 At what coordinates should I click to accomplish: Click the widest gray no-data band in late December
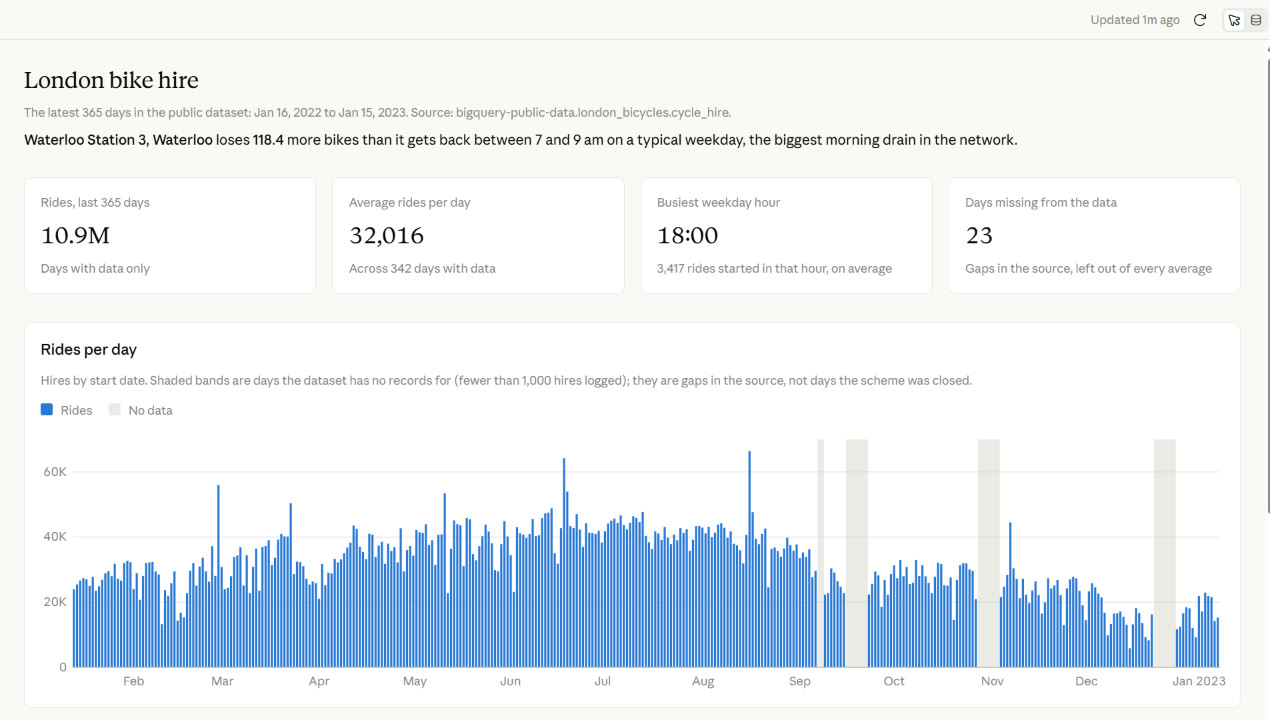coord(1165,553)
